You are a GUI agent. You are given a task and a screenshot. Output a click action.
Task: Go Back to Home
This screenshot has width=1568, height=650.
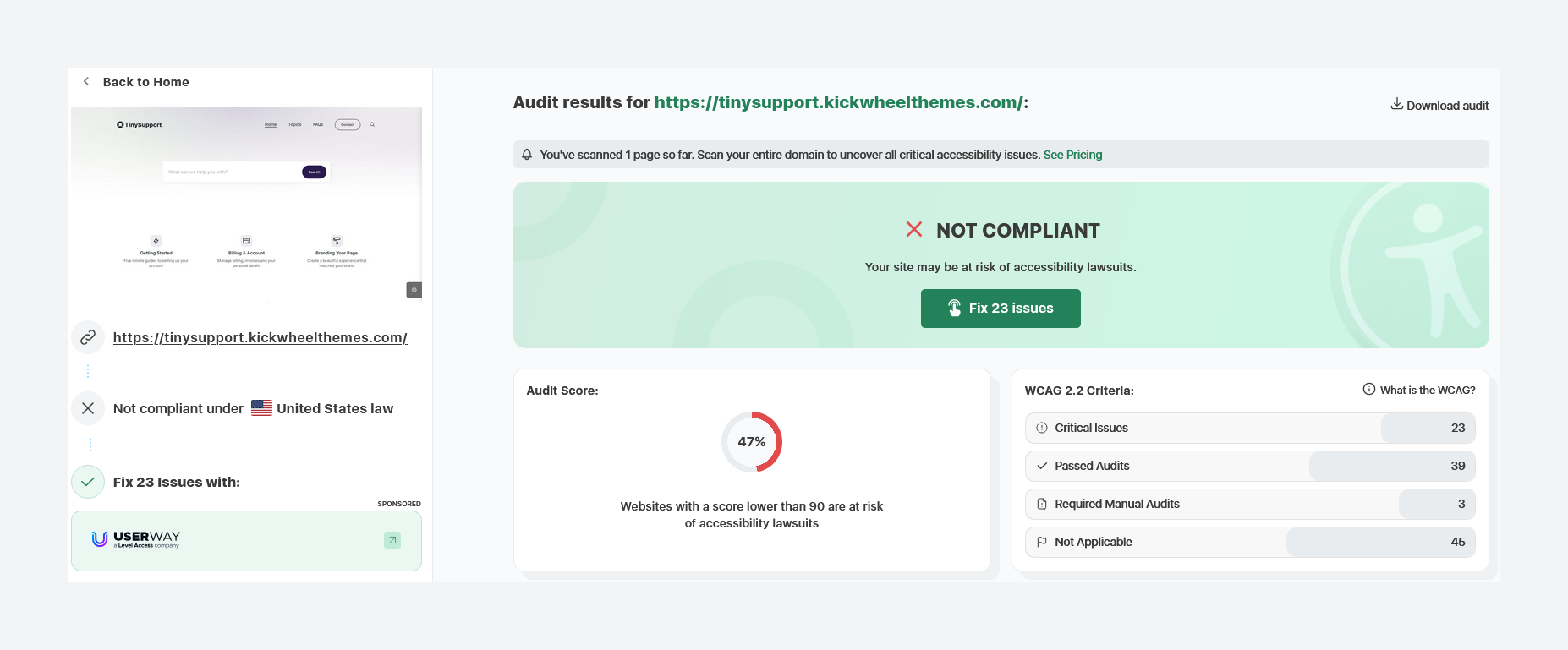coord(145,82)
